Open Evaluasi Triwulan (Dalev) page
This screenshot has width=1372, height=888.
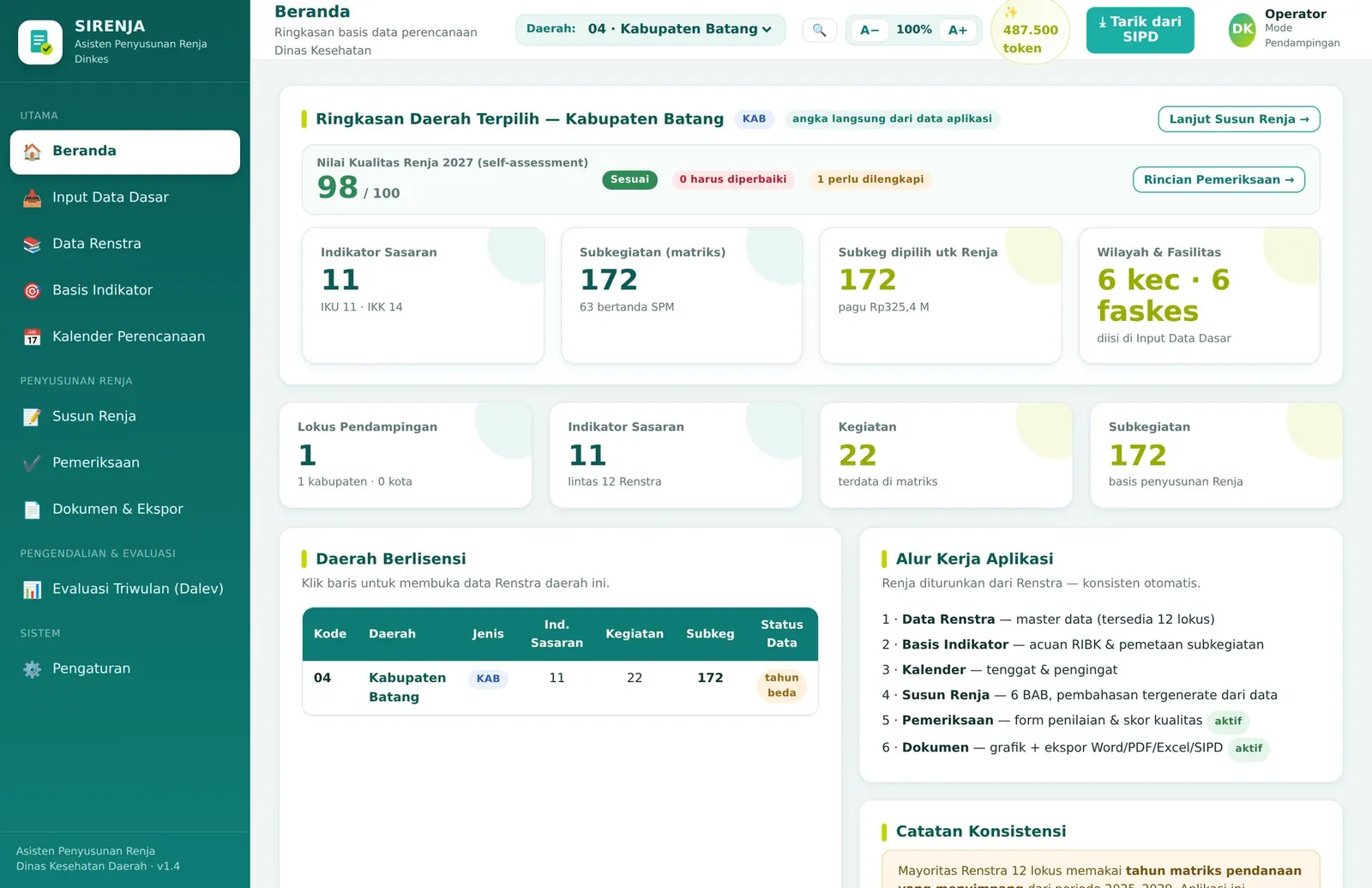125,589
